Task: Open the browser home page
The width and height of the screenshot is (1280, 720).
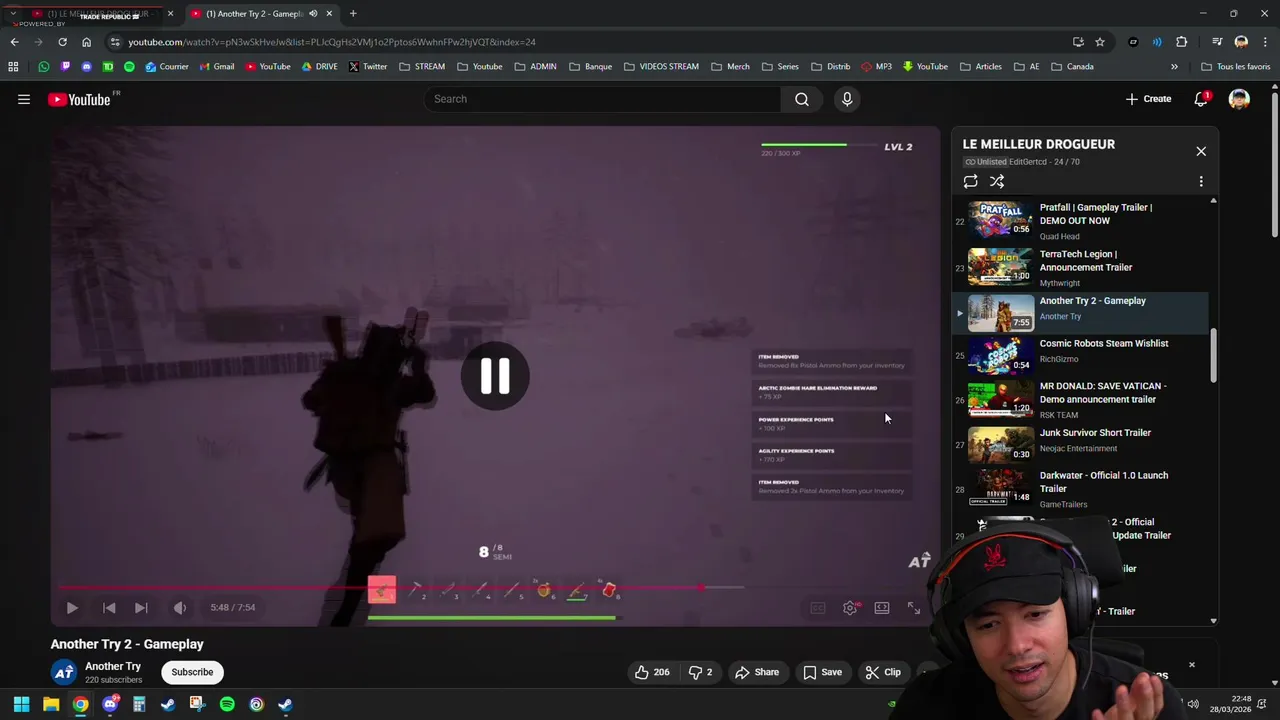Action: click(86, 42)
